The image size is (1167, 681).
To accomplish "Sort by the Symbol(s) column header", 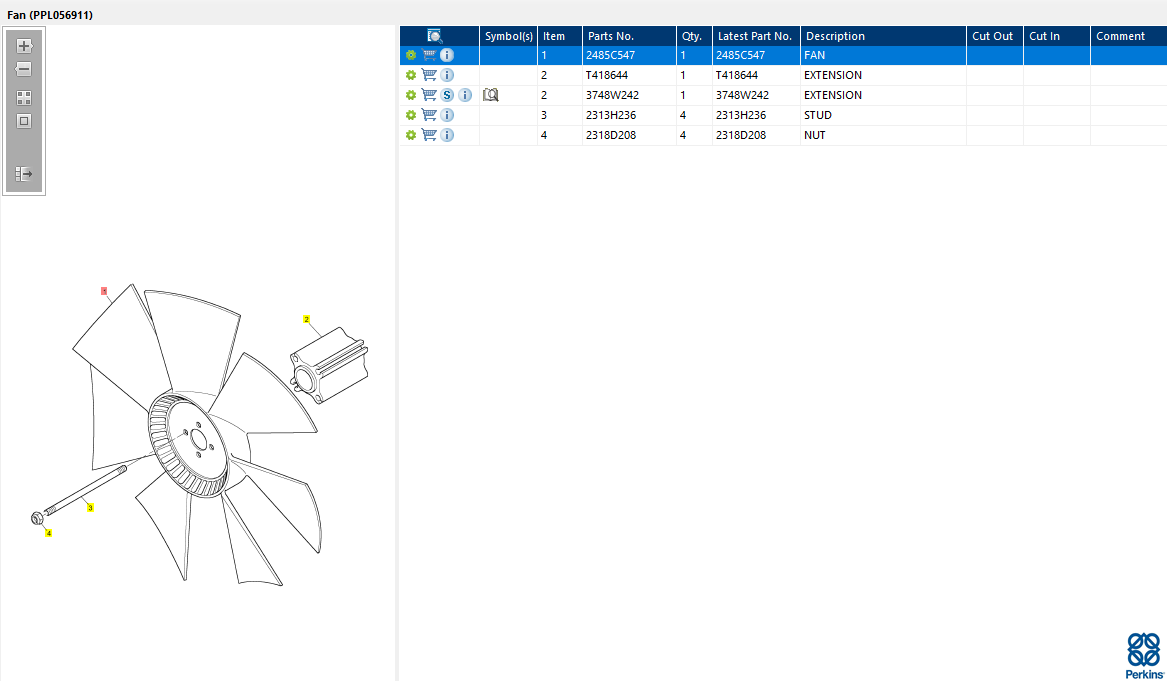I will 508,36.
